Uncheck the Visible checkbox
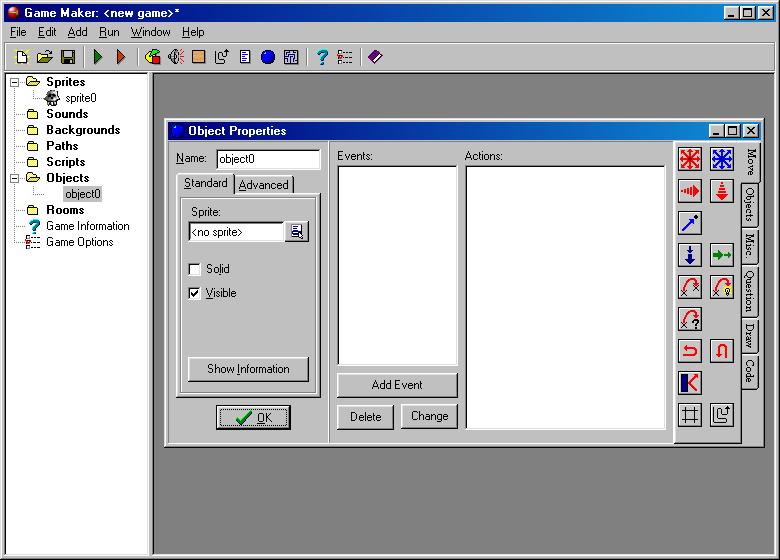This screenshot has width=780, height=560. point(195,293)
